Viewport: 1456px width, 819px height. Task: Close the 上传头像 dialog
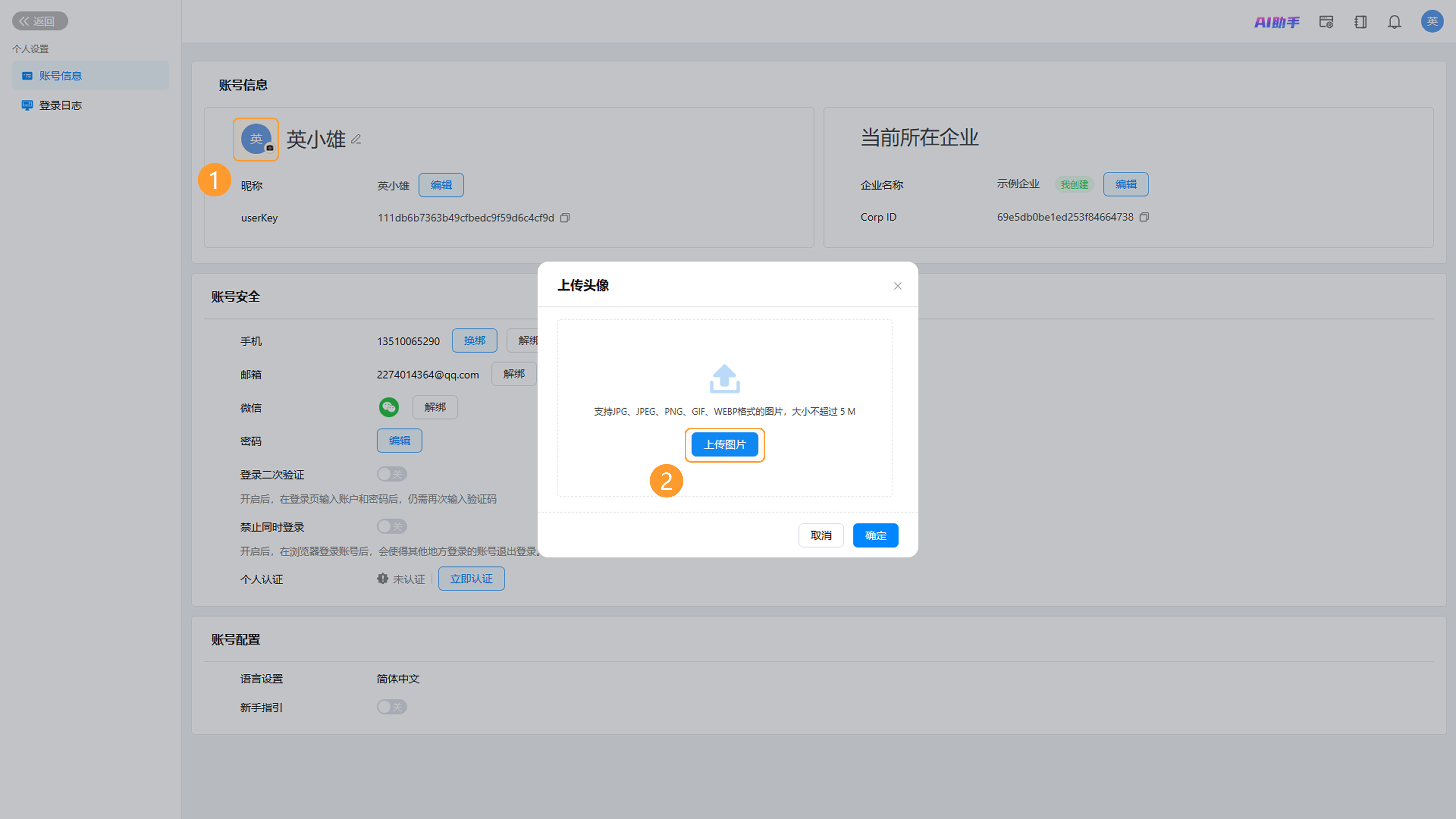click(x=897, y=286)
